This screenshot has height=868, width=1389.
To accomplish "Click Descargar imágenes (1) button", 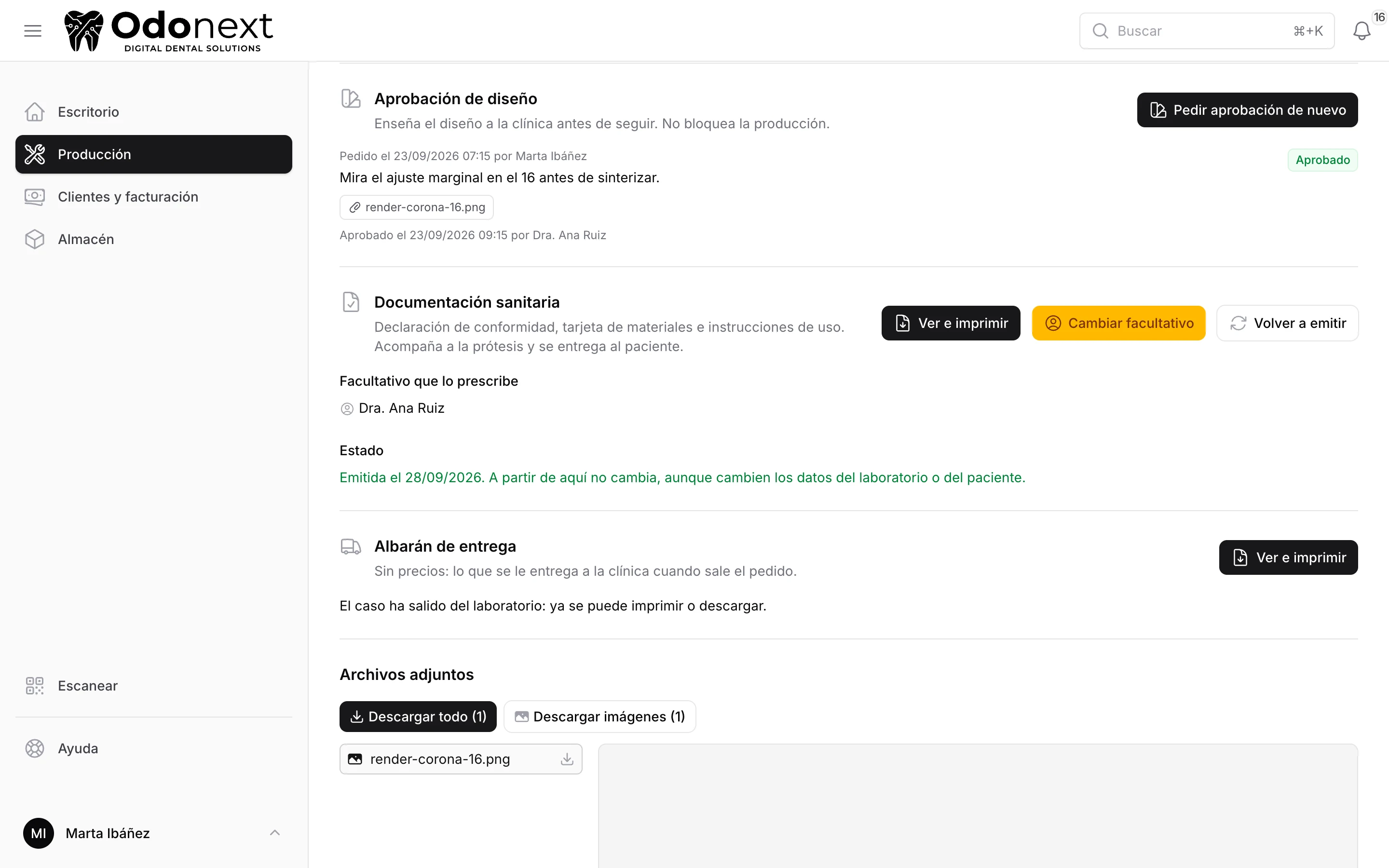I will (600, 717).
